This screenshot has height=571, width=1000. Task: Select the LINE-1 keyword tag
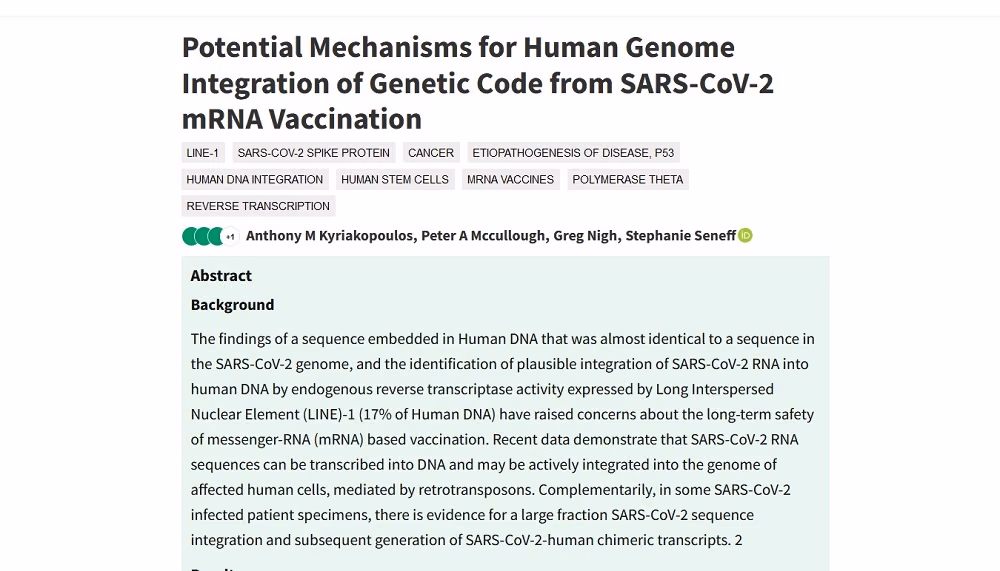(202, 152)
